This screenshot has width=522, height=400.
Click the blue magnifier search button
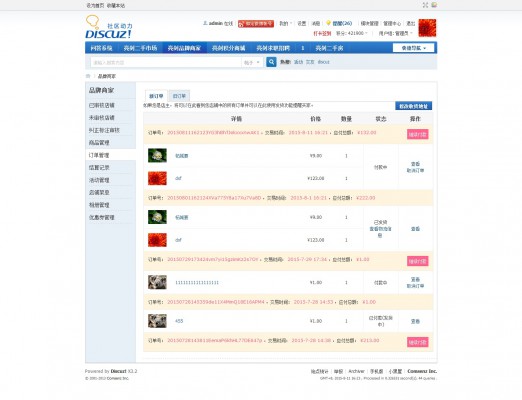click(x=271, y=62)
